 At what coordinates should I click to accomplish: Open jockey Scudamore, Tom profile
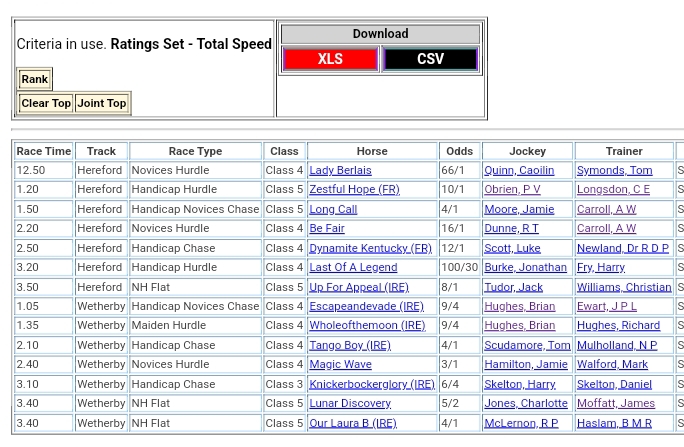tap(527, 345)
